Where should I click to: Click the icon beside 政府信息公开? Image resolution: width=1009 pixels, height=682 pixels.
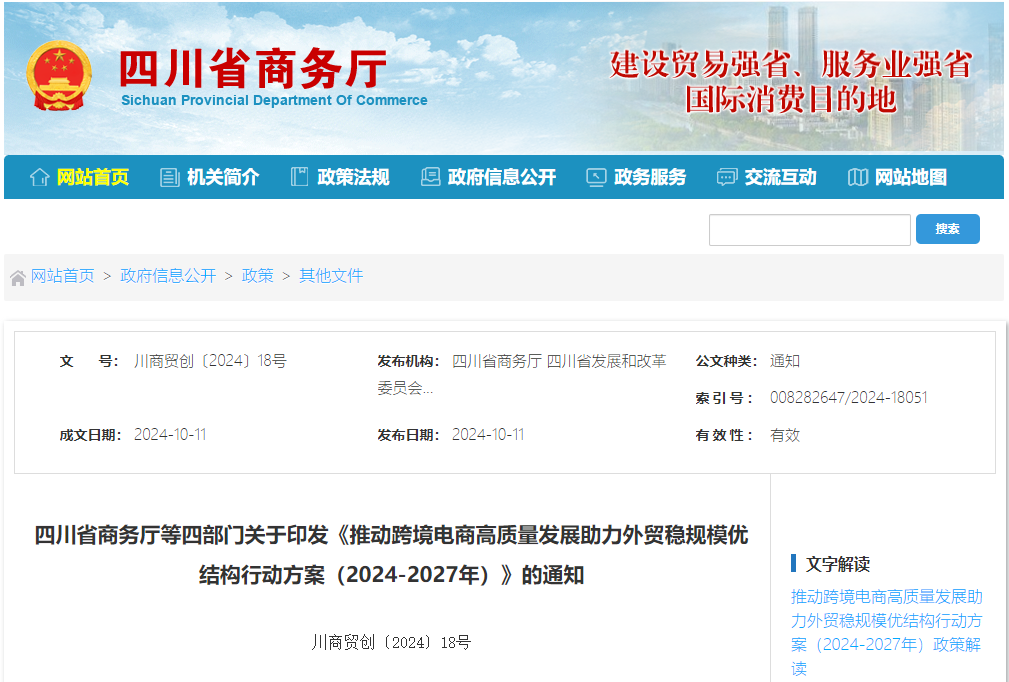click(430, 177)
